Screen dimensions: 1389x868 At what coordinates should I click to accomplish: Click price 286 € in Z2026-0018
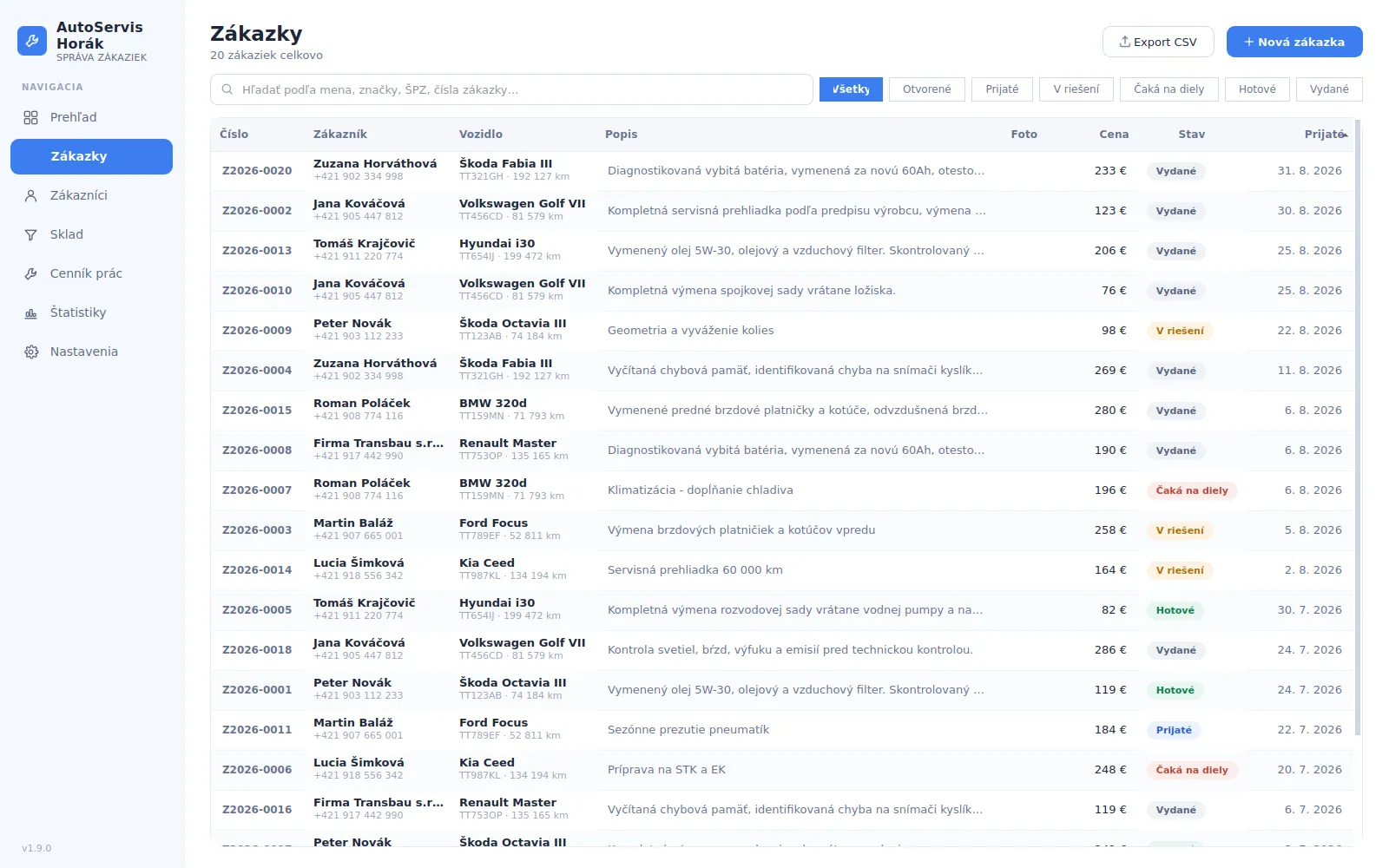click(x=1110, y=650)
